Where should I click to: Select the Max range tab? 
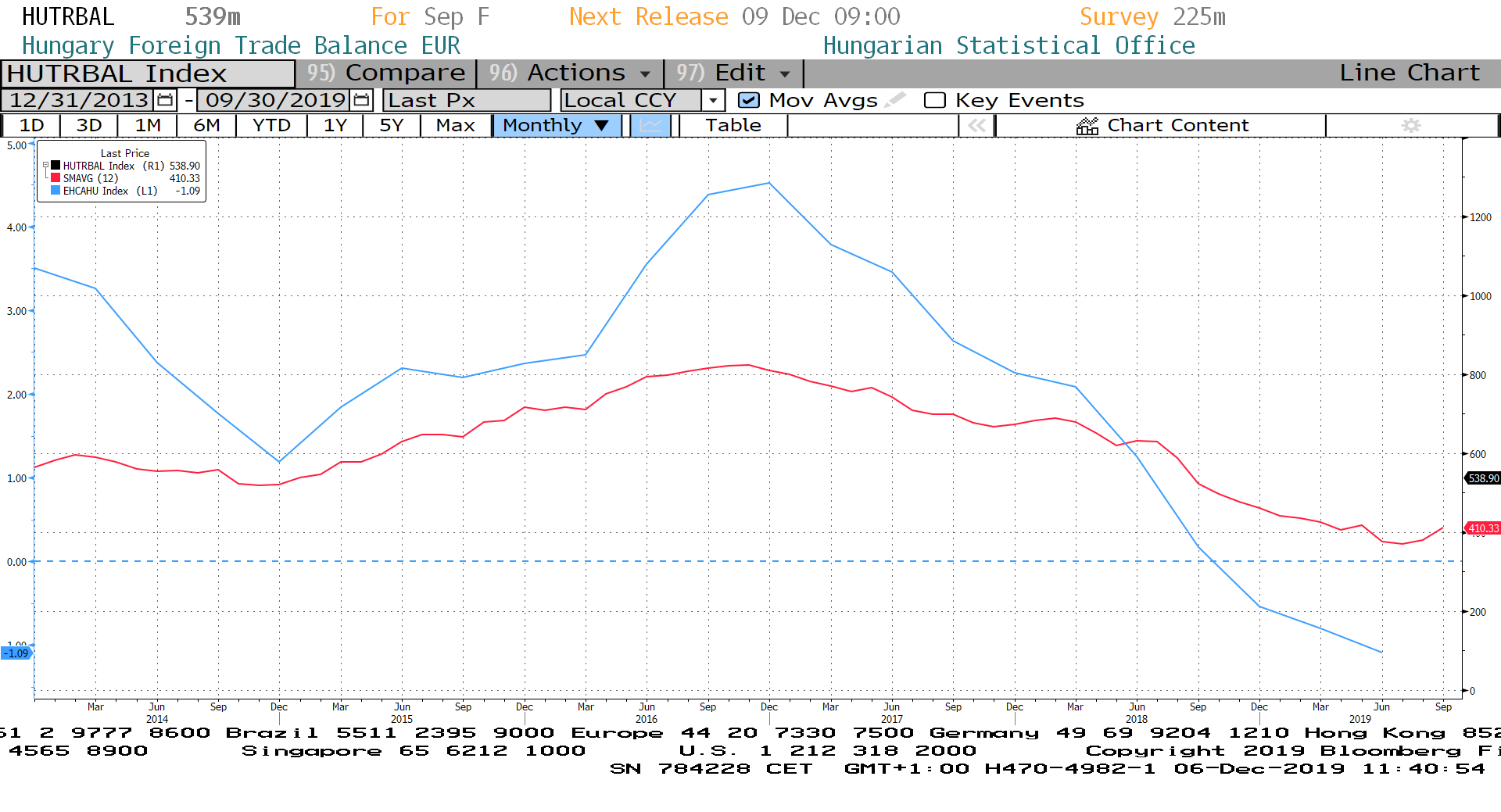tap(456, 125)
